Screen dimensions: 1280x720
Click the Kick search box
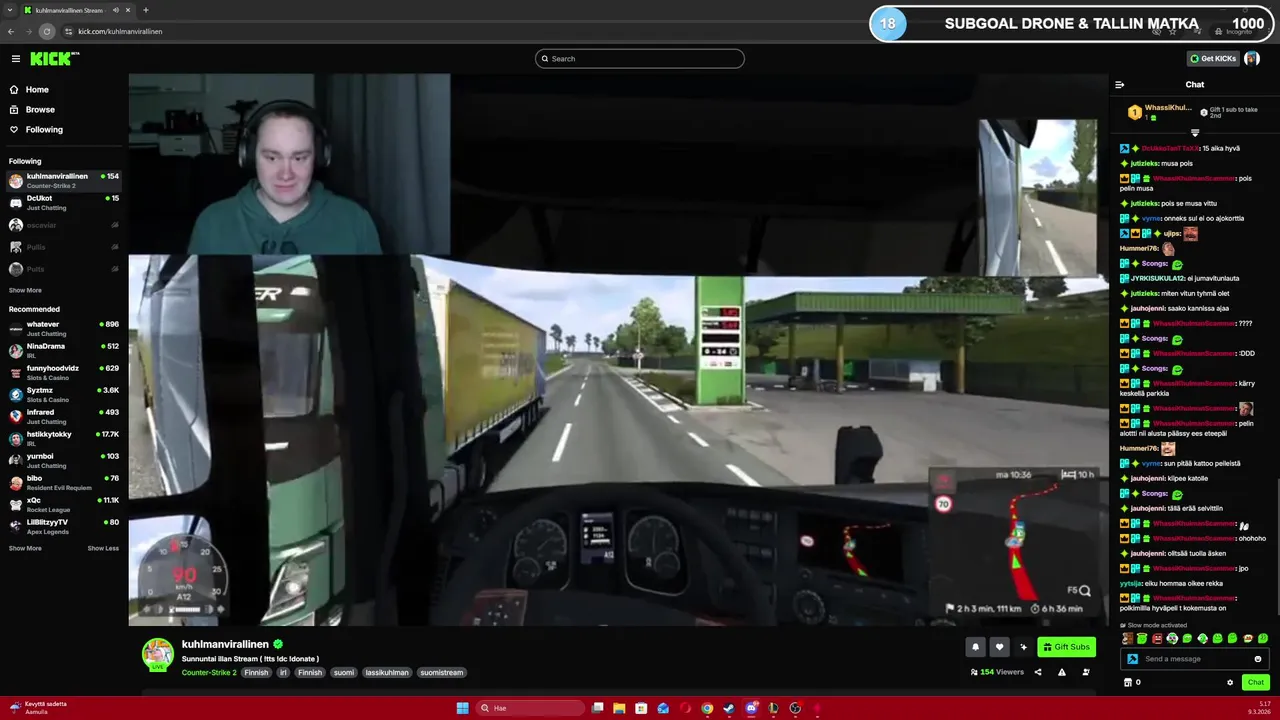(x=640, y=58)
